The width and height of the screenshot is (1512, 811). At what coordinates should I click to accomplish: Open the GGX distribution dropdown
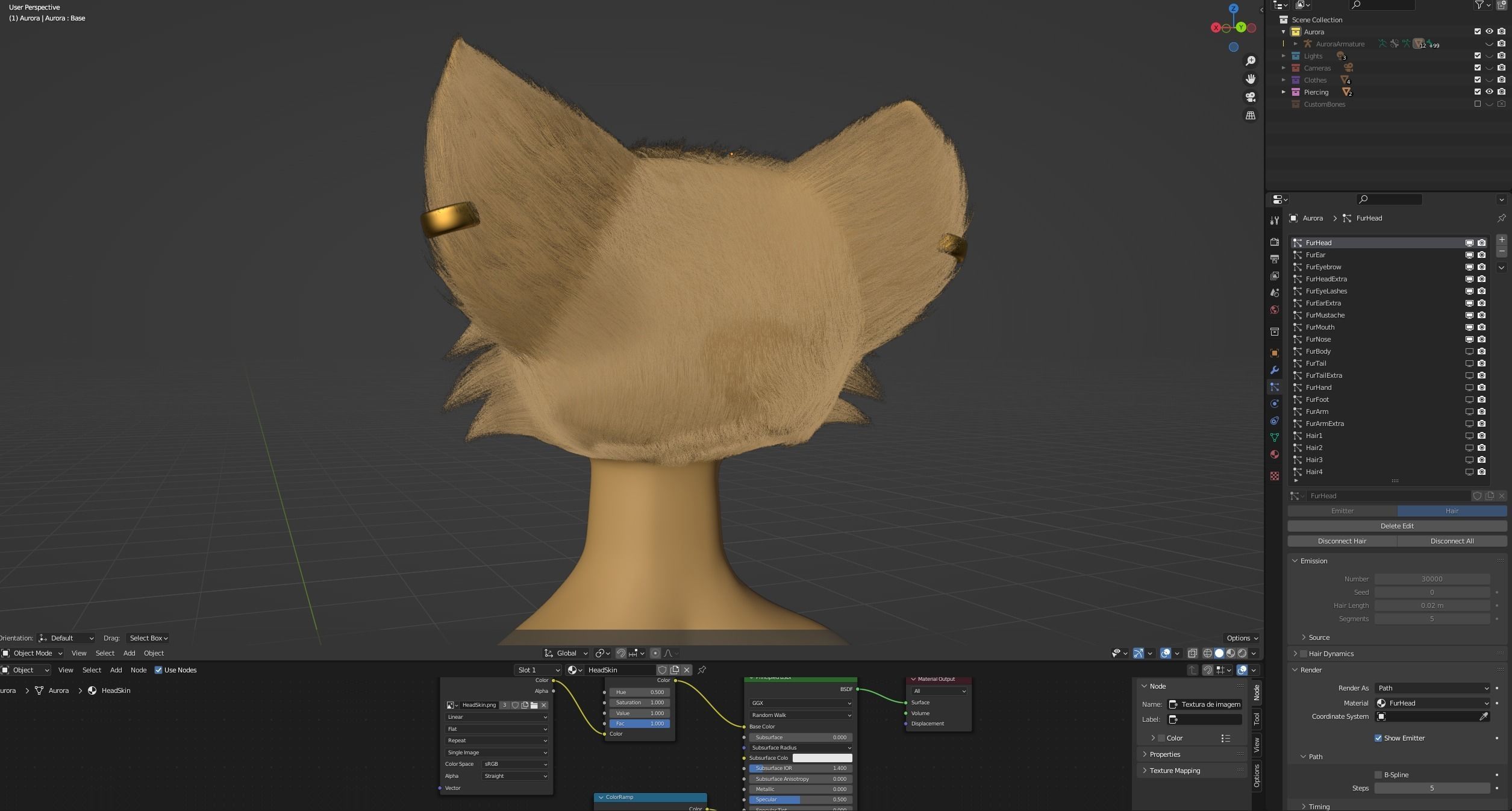pos(801,703)
